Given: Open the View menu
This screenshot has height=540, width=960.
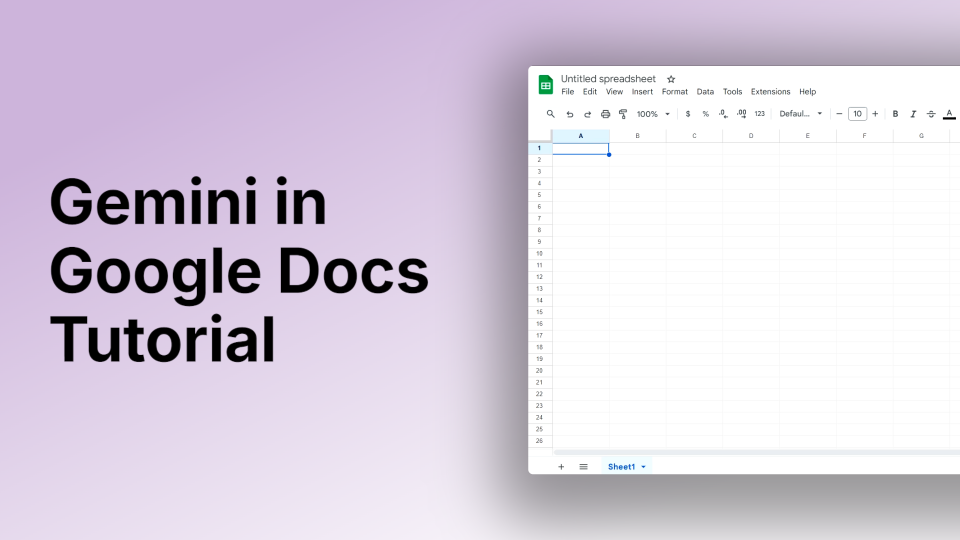Looking at the screenshot, I should coord(614,92).
